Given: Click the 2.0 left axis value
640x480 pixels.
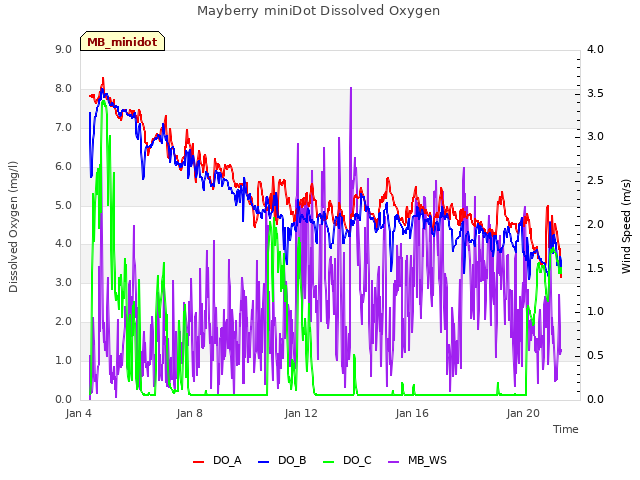Looking at the screenshot, I should [x=64, y=321].
